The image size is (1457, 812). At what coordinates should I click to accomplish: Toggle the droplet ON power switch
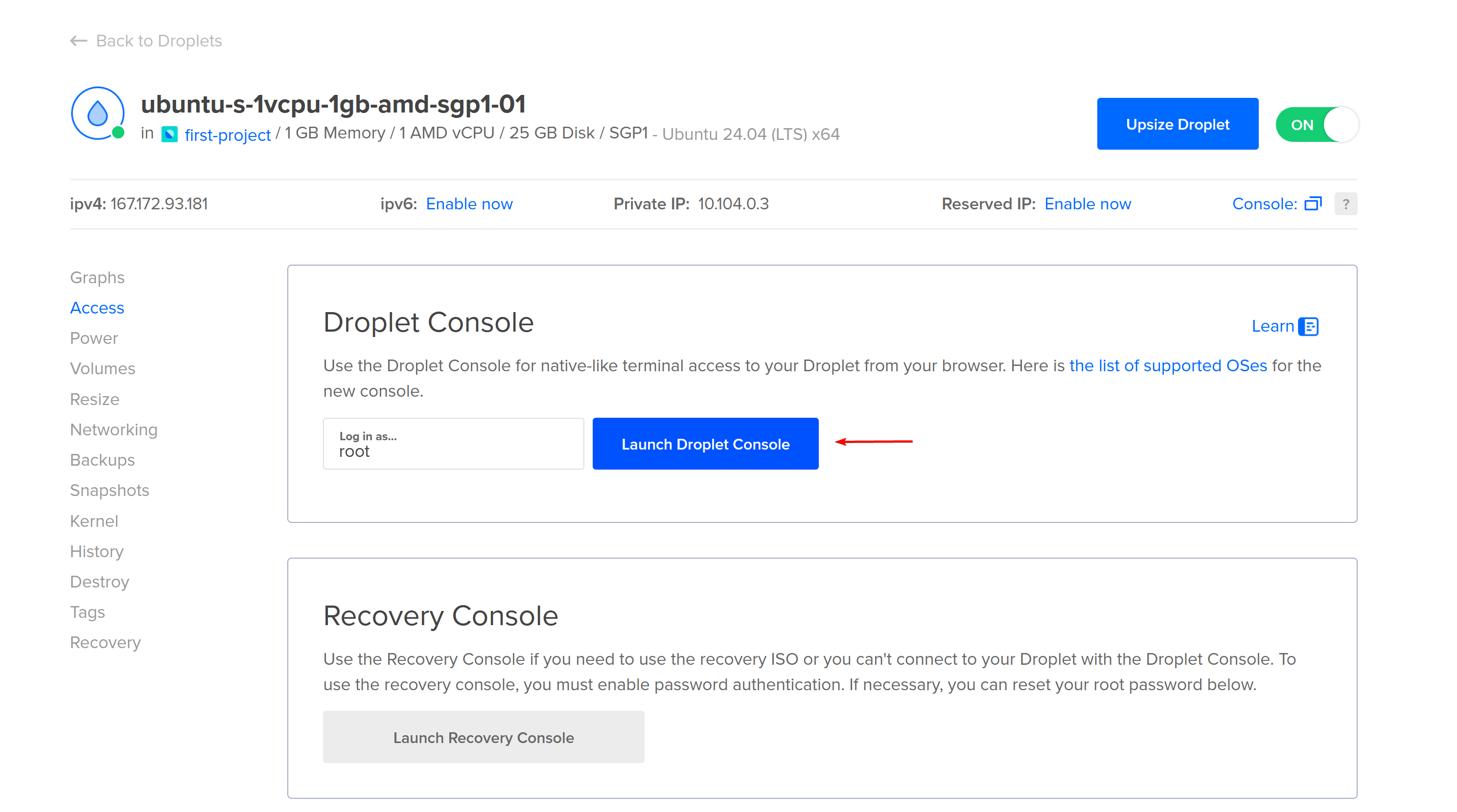[x=1317, y=124]
